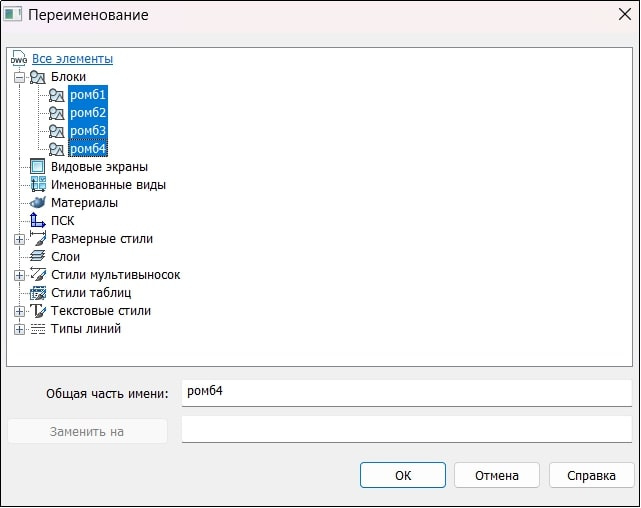Click the Видовые экраны viewport icon

coord(38,166)
